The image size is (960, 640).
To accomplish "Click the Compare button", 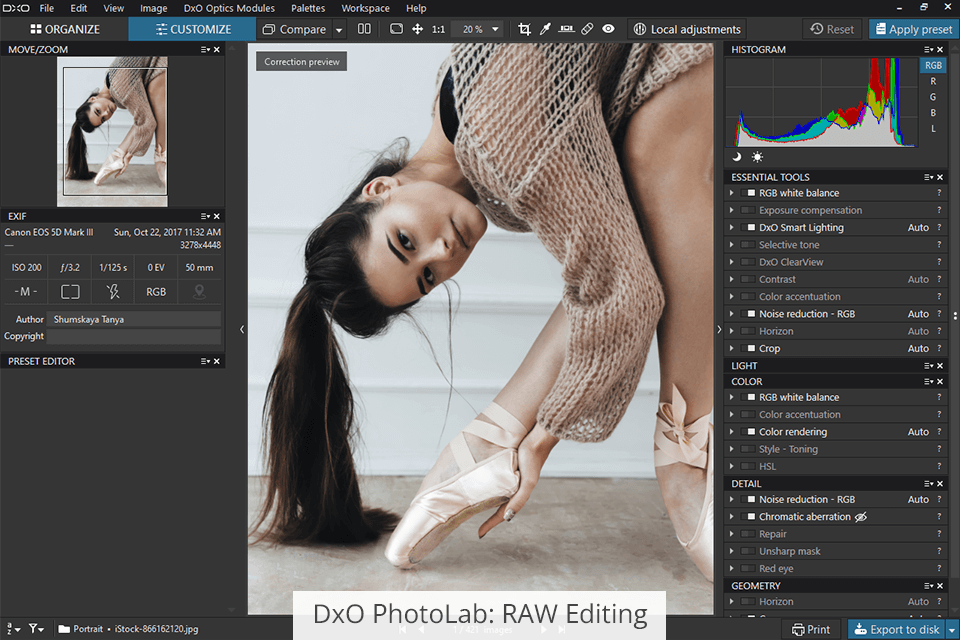I will click(294, 29).
